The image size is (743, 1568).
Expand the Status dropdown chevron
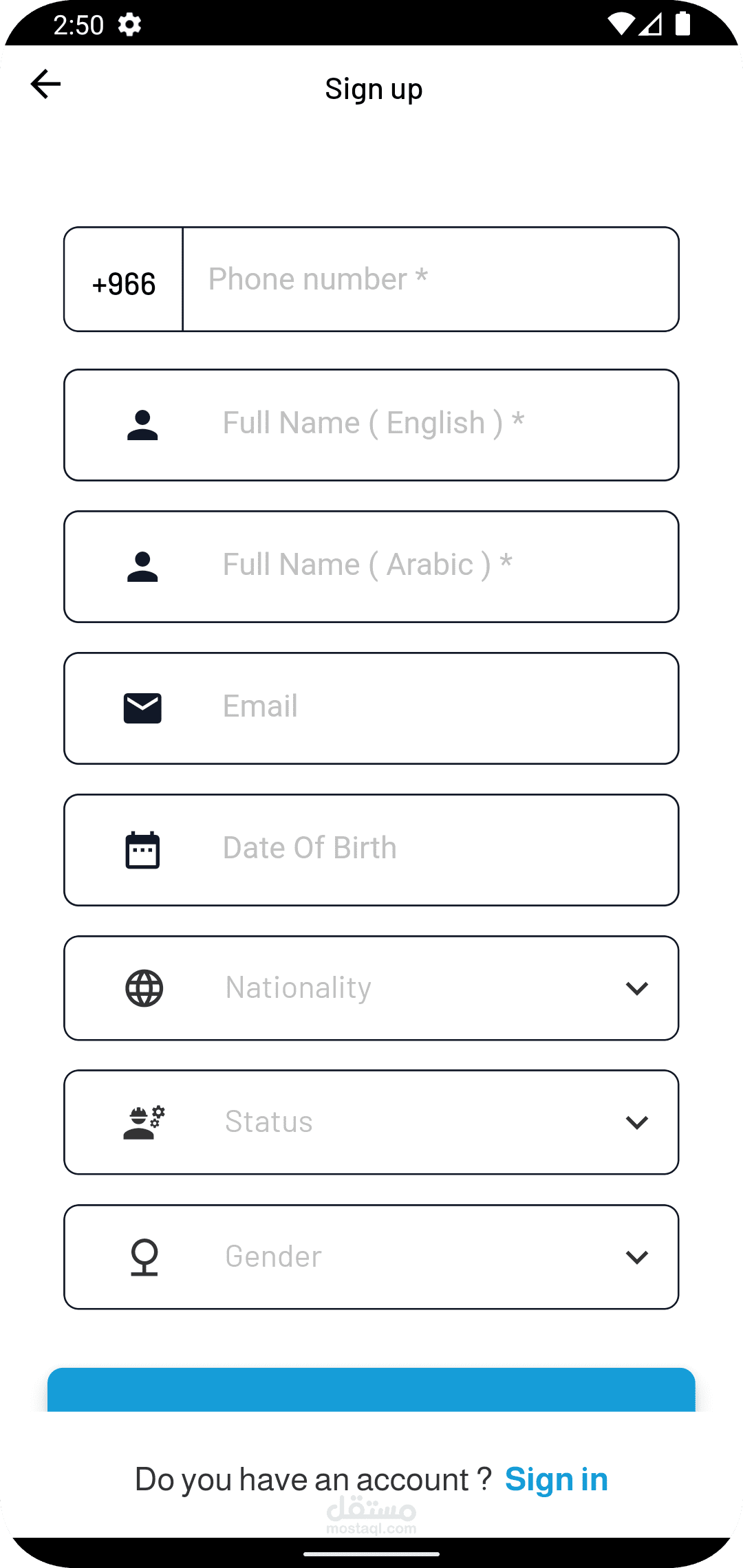(x=637, y=1122)
